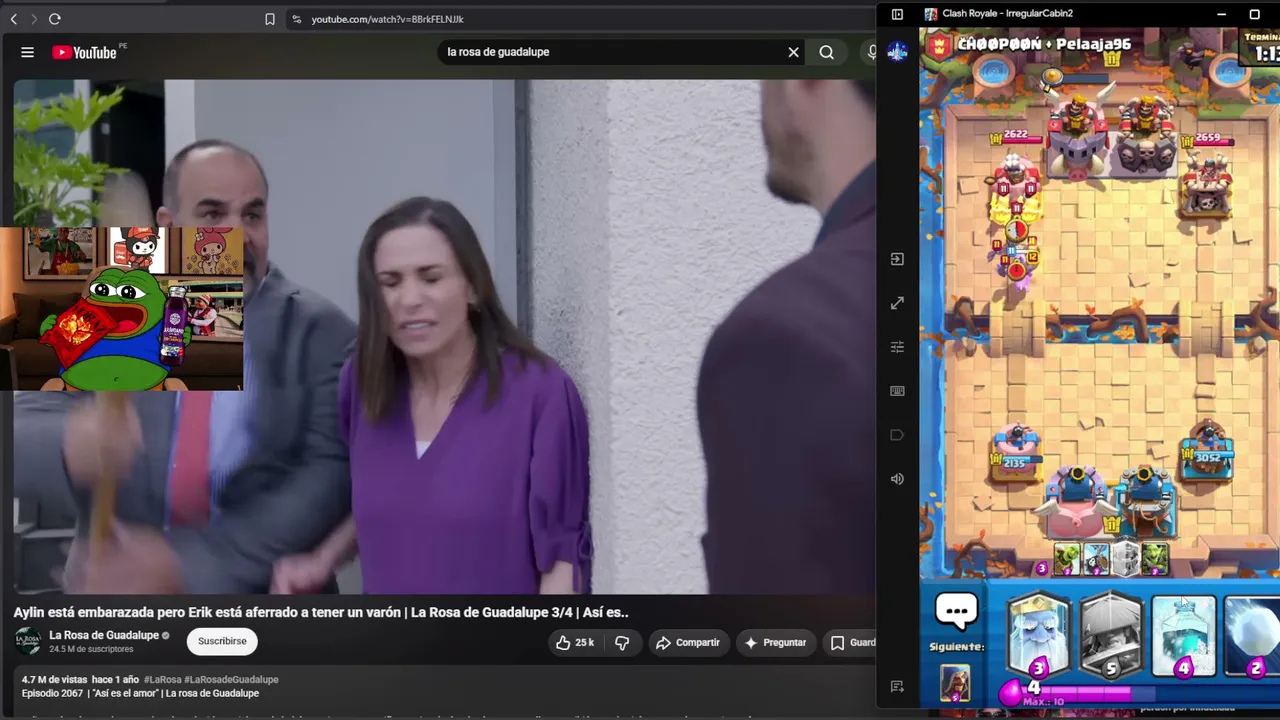The image size is (1280, 720).
Task: View site information icon beside the URL
Action: tap(296, 19)
